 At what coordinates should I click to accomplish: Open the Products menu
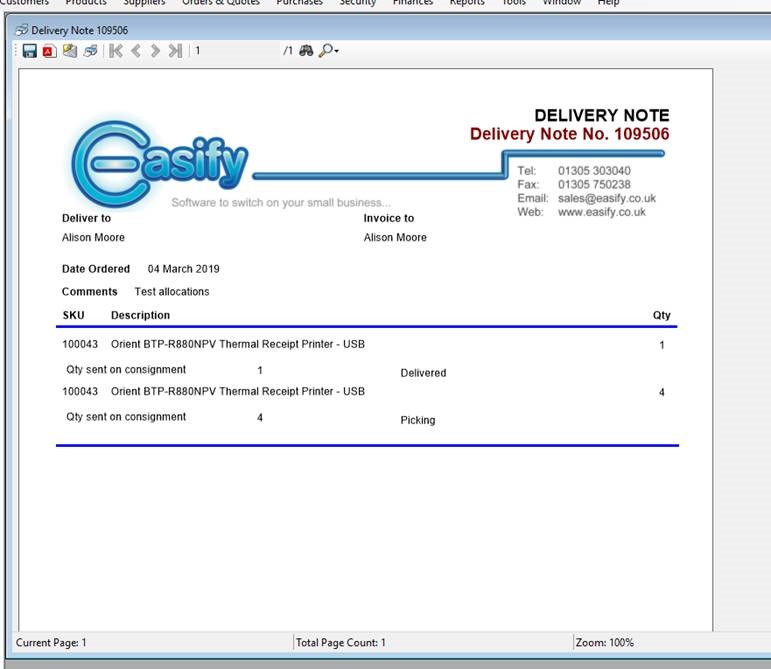(86, 3)
